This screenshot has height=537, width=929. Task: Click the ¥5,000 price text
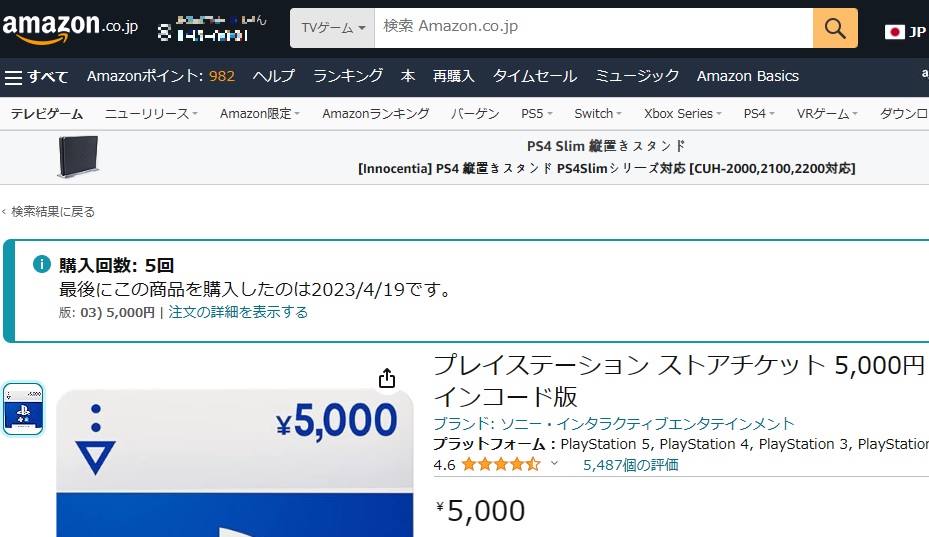pos(480,510)
